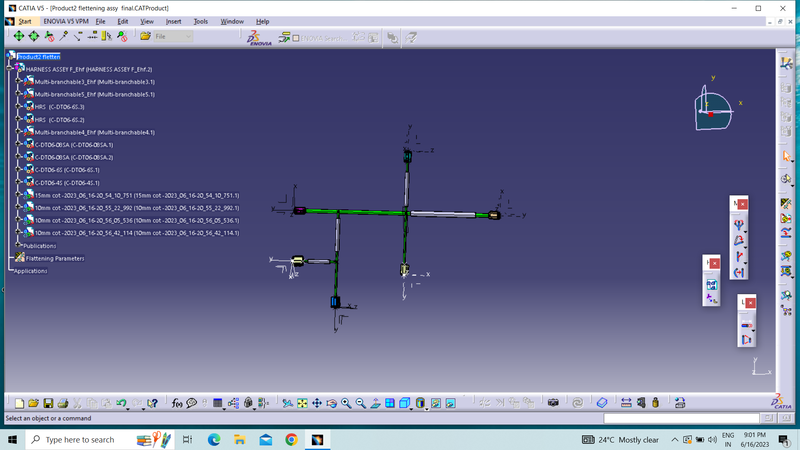The image size is (800, 450).
Task: Click the ENOVIA logo icon
Action: [x=259, y=38]
